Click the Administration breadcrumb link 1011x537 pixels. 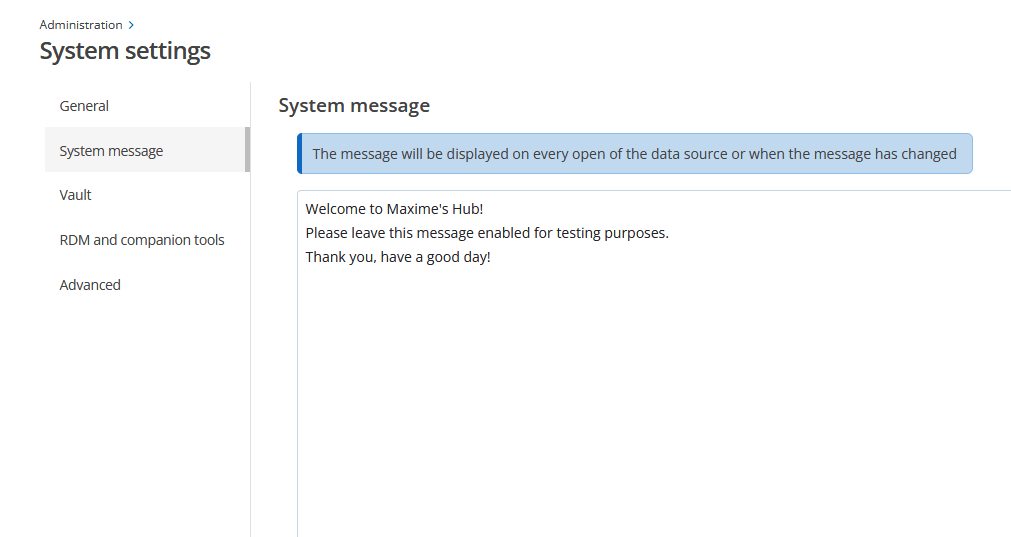[81, 25]
